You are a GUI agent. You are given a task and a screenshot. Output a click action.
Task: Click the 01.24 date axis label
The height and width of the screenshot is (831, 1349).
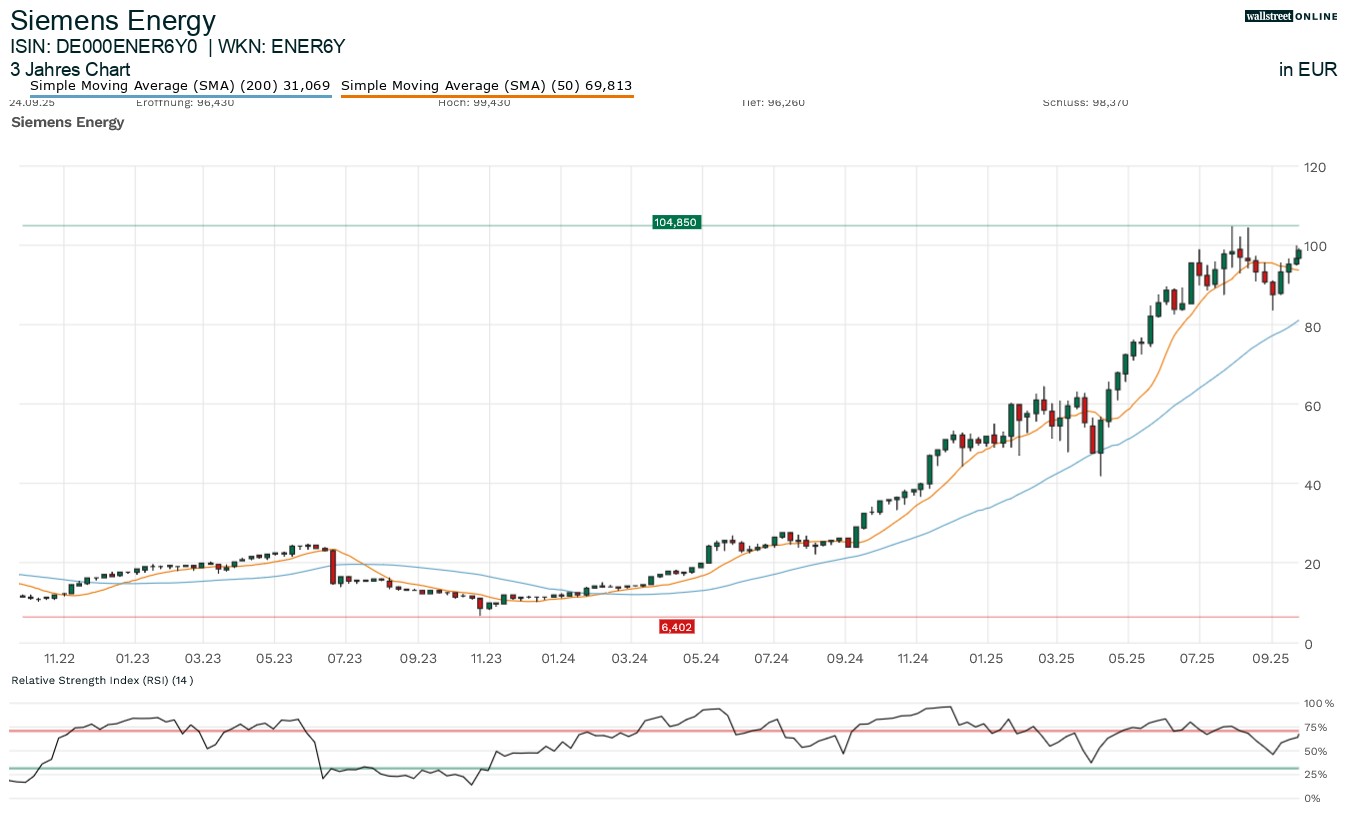coord(559,658)
